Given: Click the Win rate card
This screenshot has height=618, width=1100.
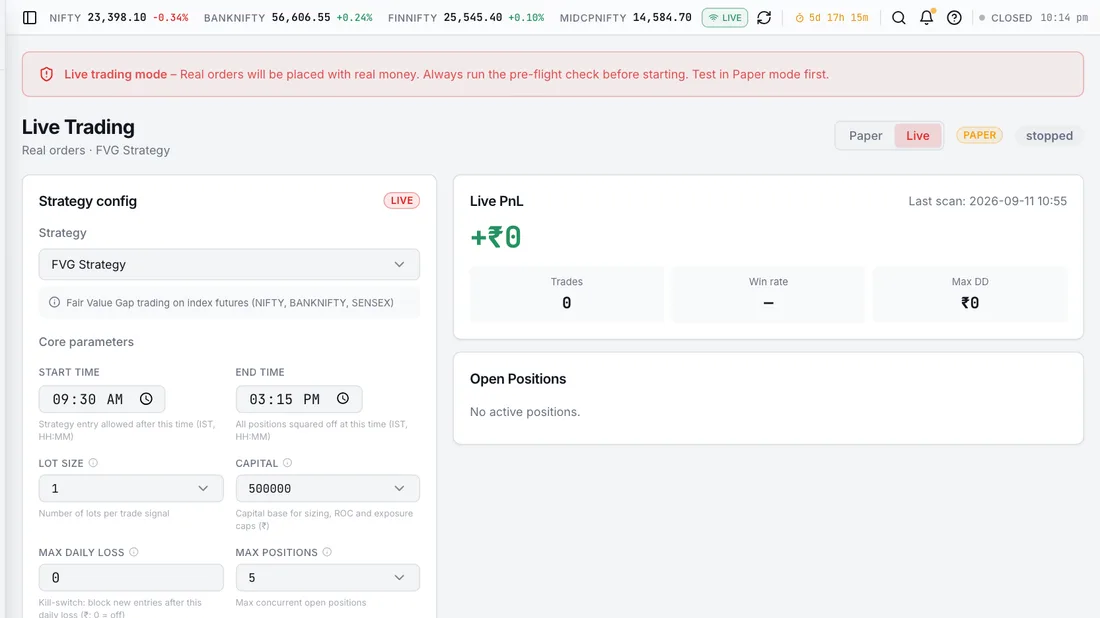Looking at the screenshot, I should click(768, 294).
